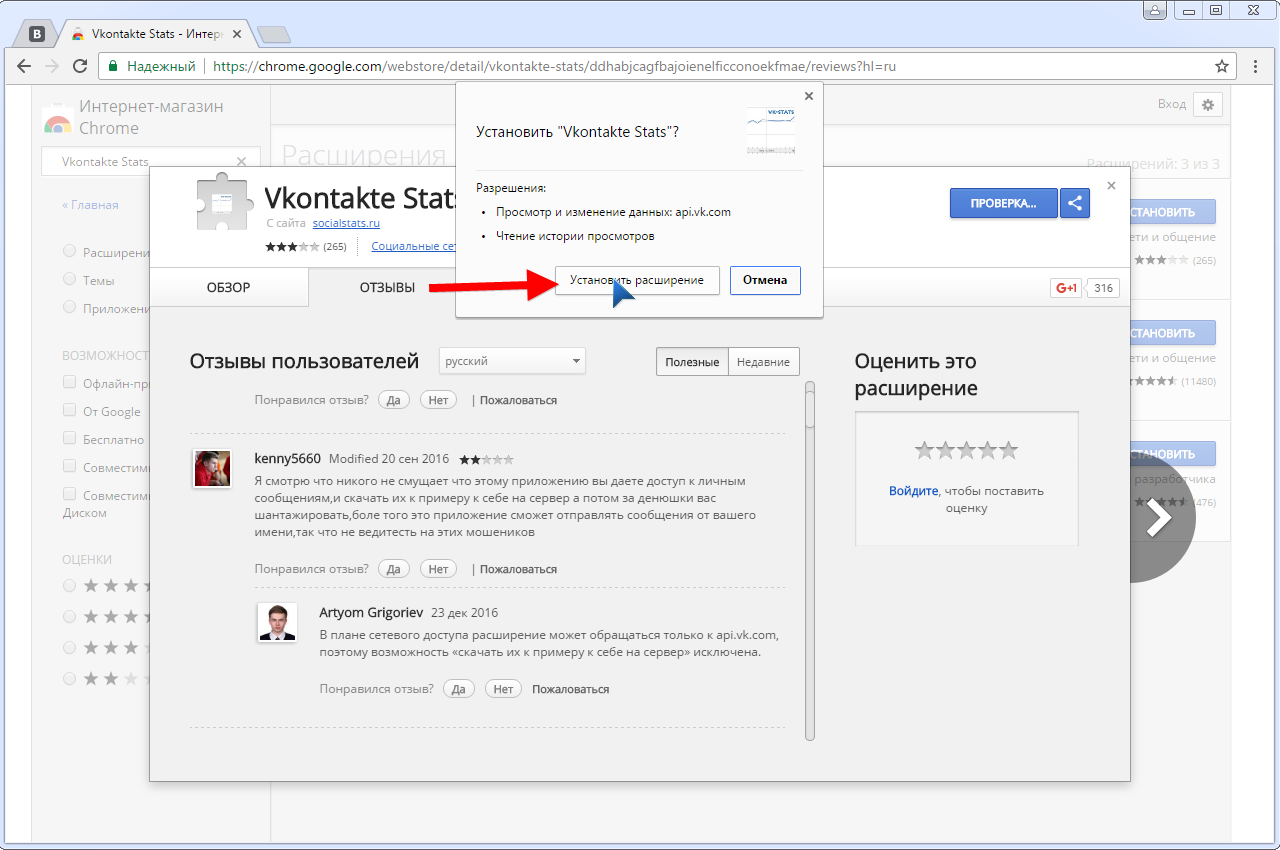Viewport: 1280px width, 850px height.
Task: Enable the От Google checkbox
Action: 70,410
